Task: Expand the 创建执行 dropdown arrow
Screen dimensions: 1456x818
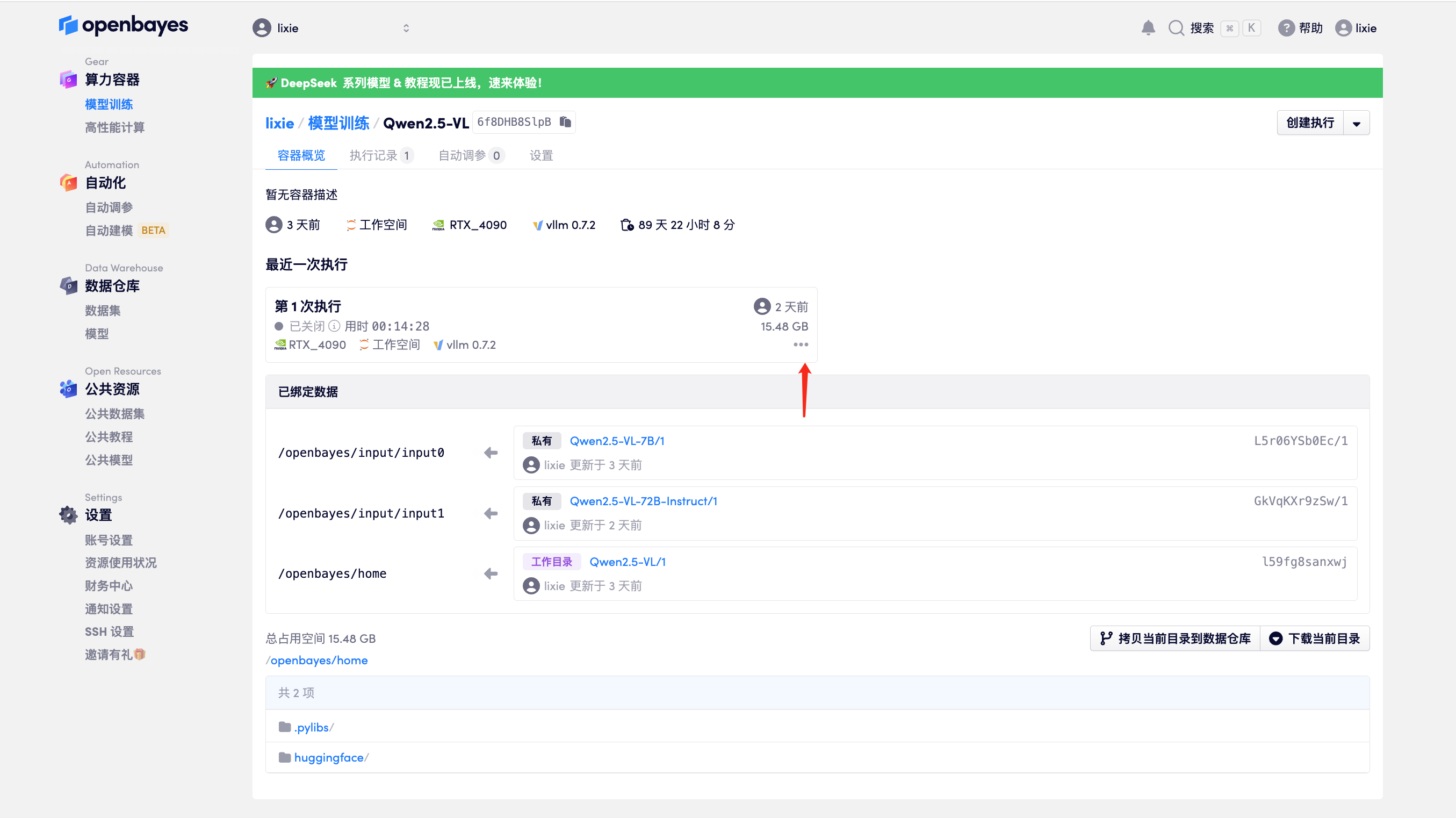Action: coord(1357,123)
